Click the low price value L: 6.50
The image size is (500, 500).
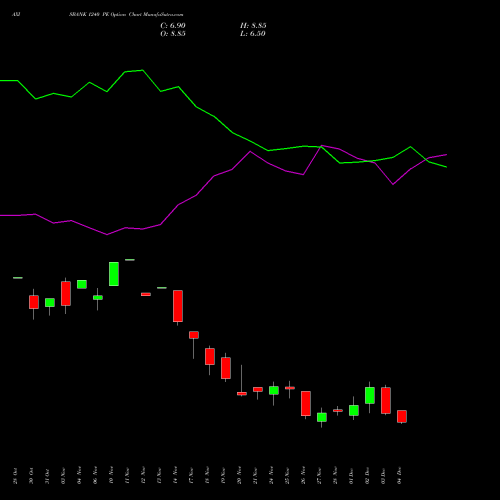(x=253, y=34)
